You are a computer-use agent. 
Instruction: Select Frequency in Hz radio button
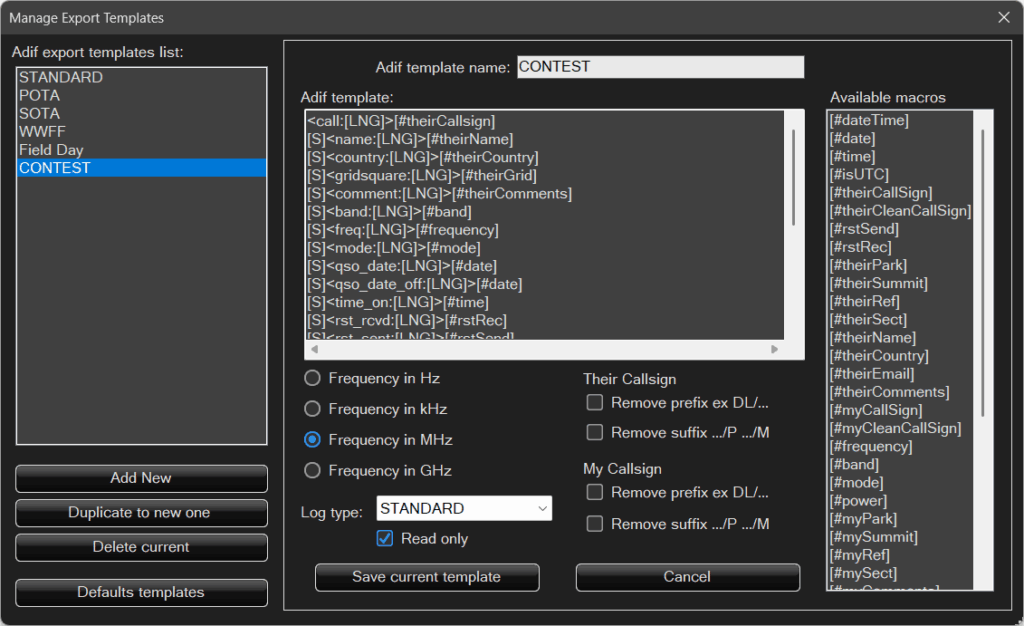(x=313, y=378)
